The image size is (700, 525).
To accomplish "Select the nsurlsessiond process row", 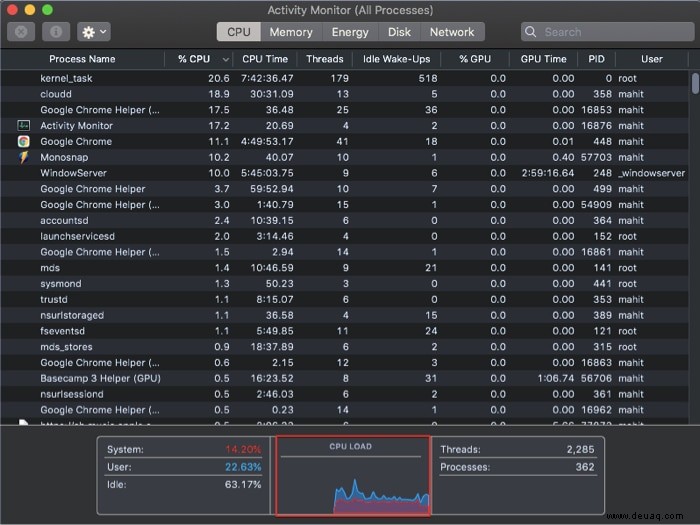I will pos(344,394).
